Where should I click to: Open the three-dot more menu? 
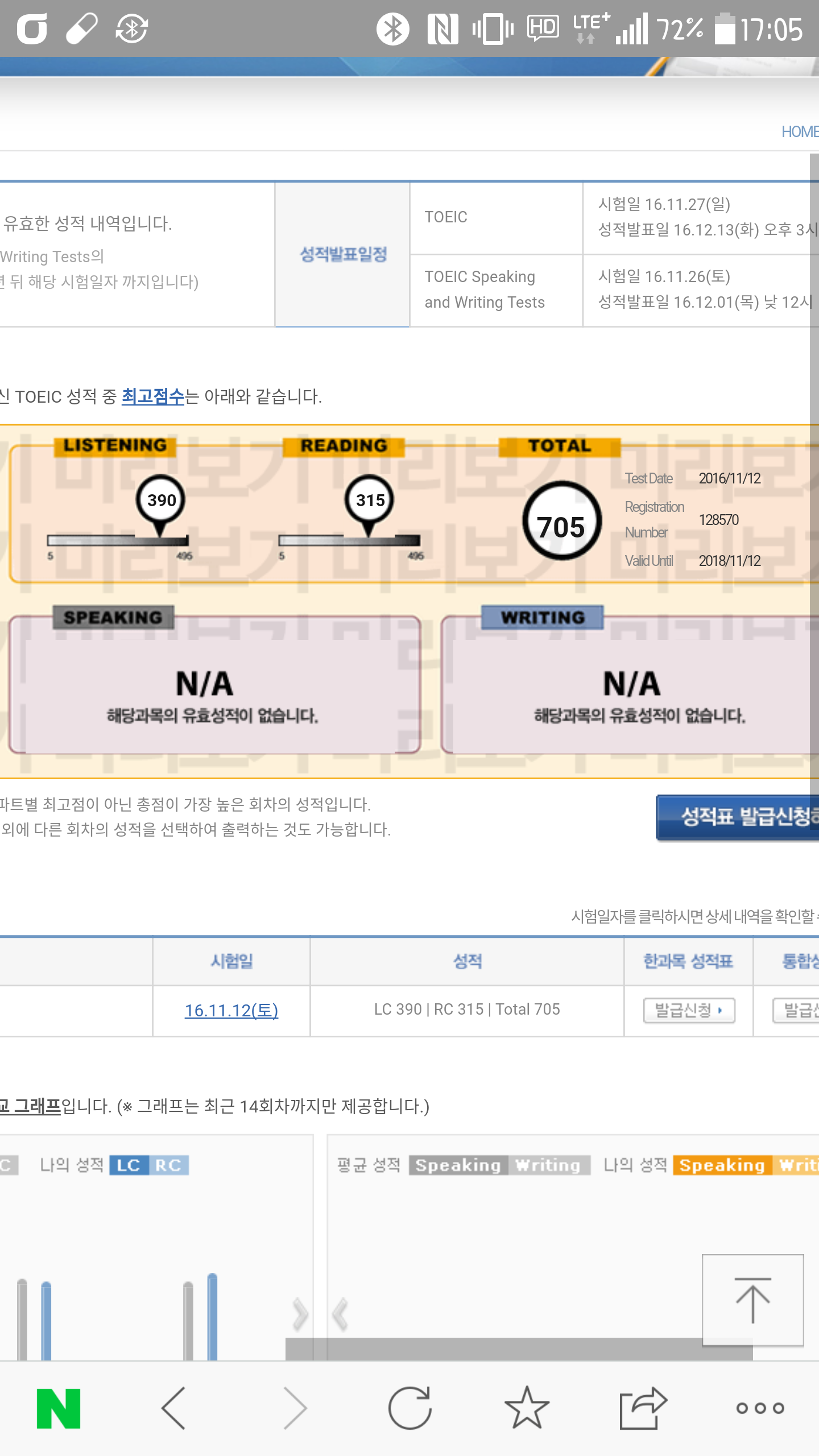[x=760, y=1408]
